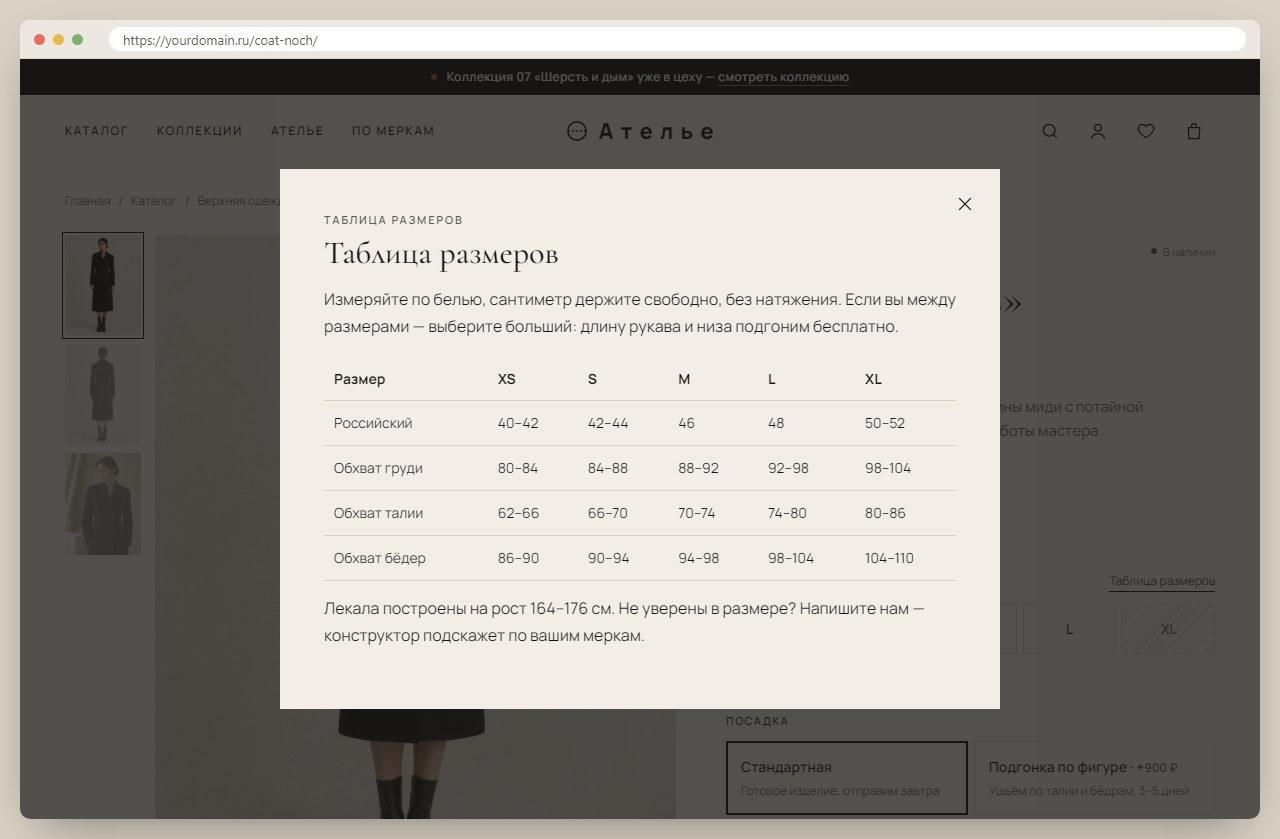Click the Российский row label
The image size is (1280, 839).
pos(373,423)
